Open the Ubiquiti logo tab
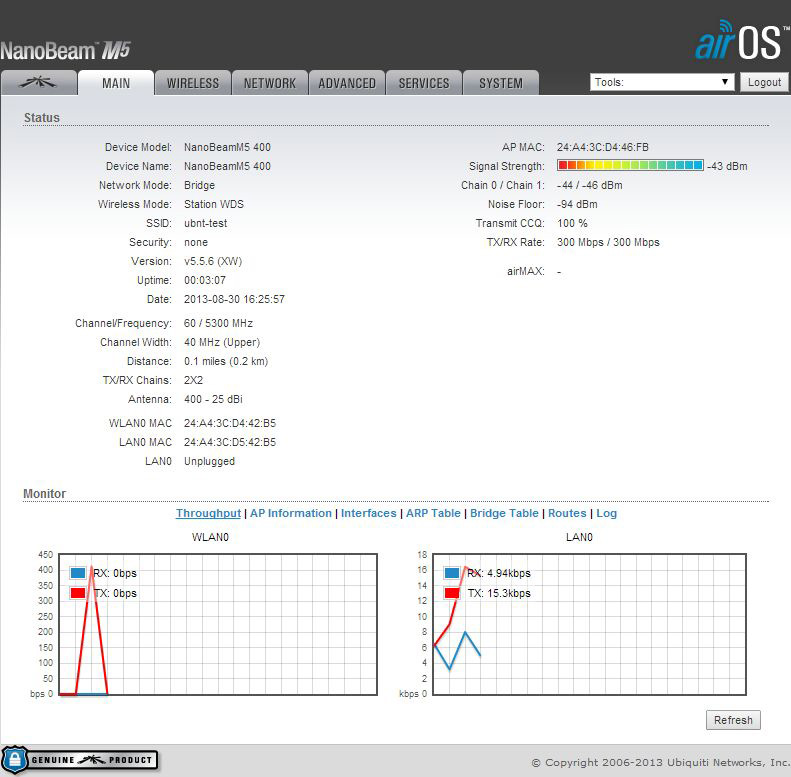 [x=38, y=83]
